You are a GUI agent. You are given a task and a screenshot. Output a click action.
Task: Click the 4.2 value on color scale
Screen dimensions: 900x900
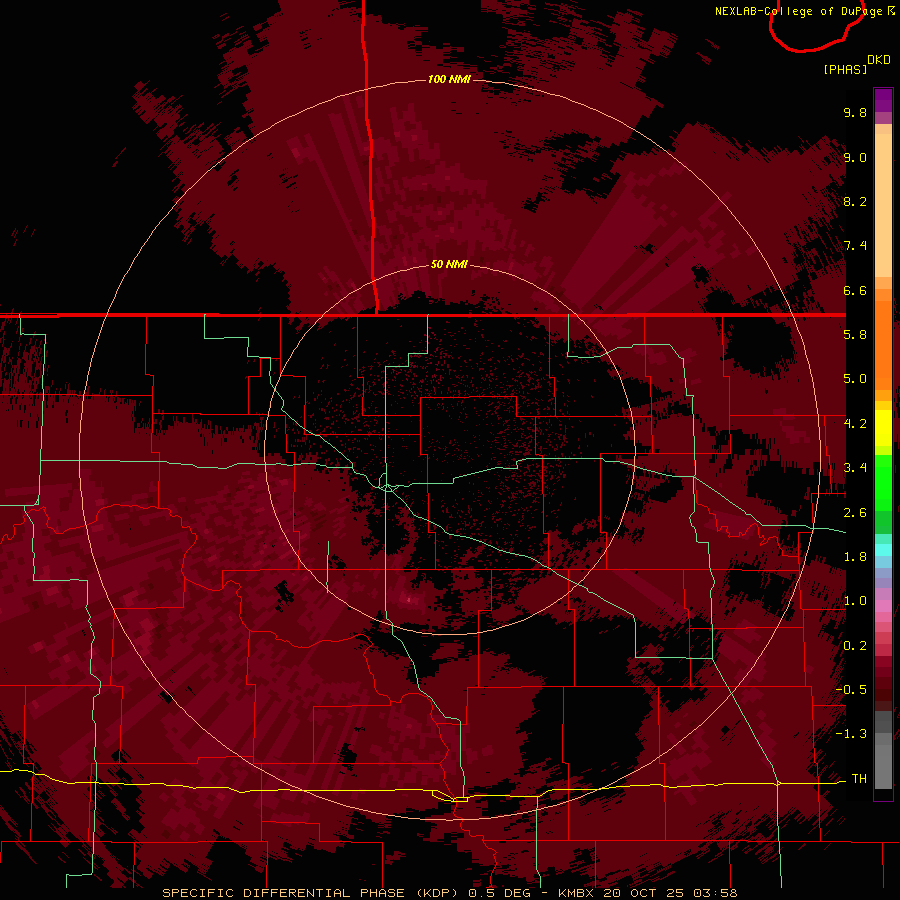click(x=855, y=424)
